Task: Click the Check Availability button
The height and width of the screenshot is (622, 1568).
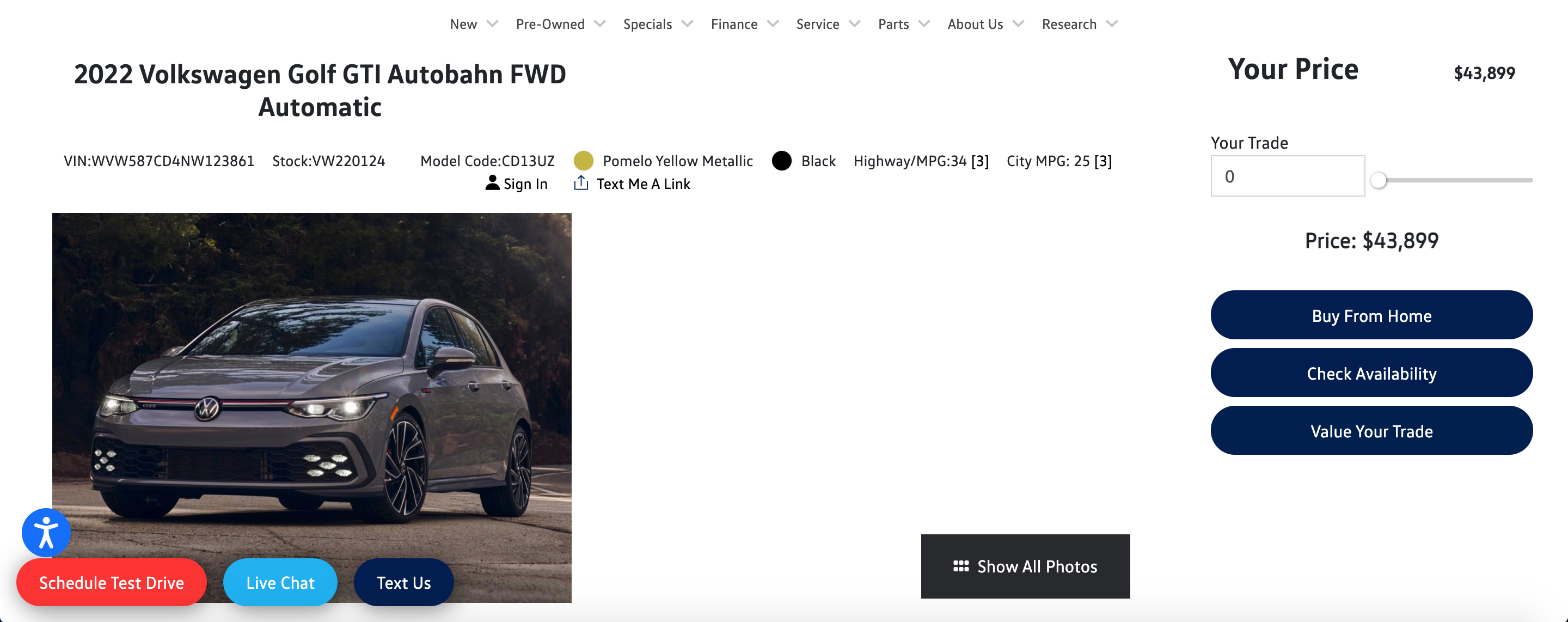Action: 1371,373
